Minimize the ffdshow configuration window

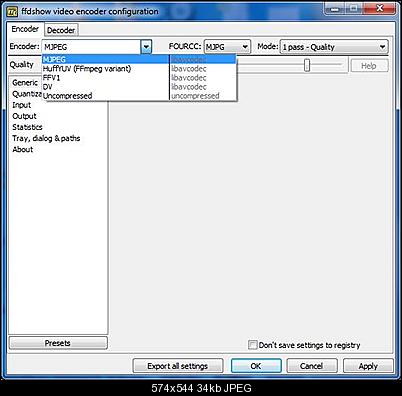(x=336, y=8)
